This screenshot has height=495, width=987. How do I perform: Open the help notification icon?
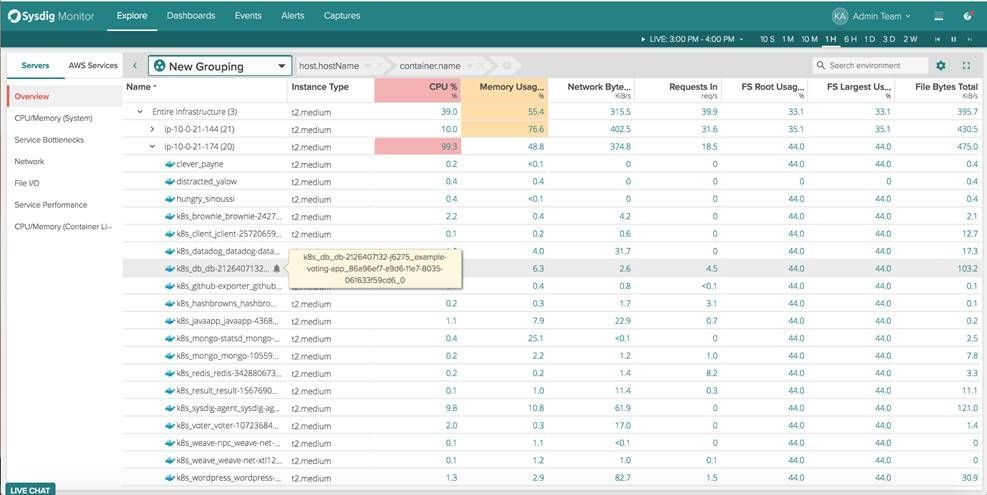point(968,16)
